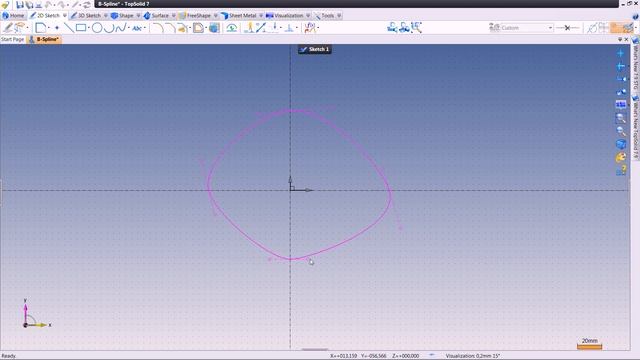Image resolution: width=640 pixels, height=360 pixels.
Task: Select the Fillet tool
Action: click(x=158, y=28)
